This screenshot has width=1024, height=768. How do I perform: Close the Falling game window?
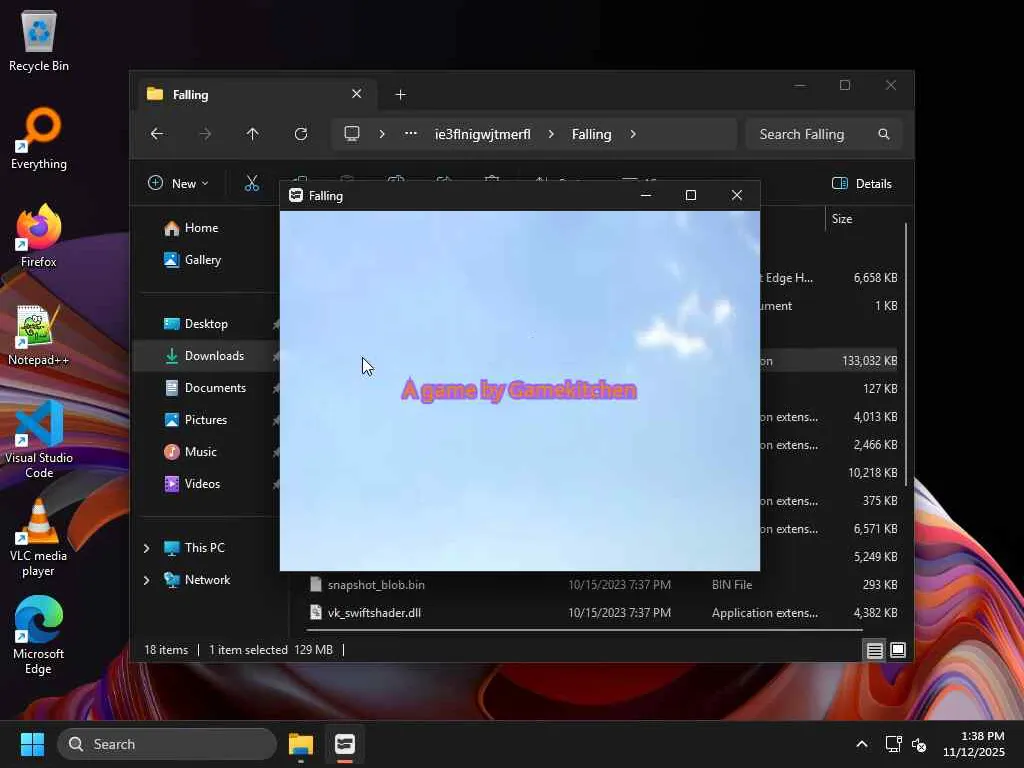(737, 195)
